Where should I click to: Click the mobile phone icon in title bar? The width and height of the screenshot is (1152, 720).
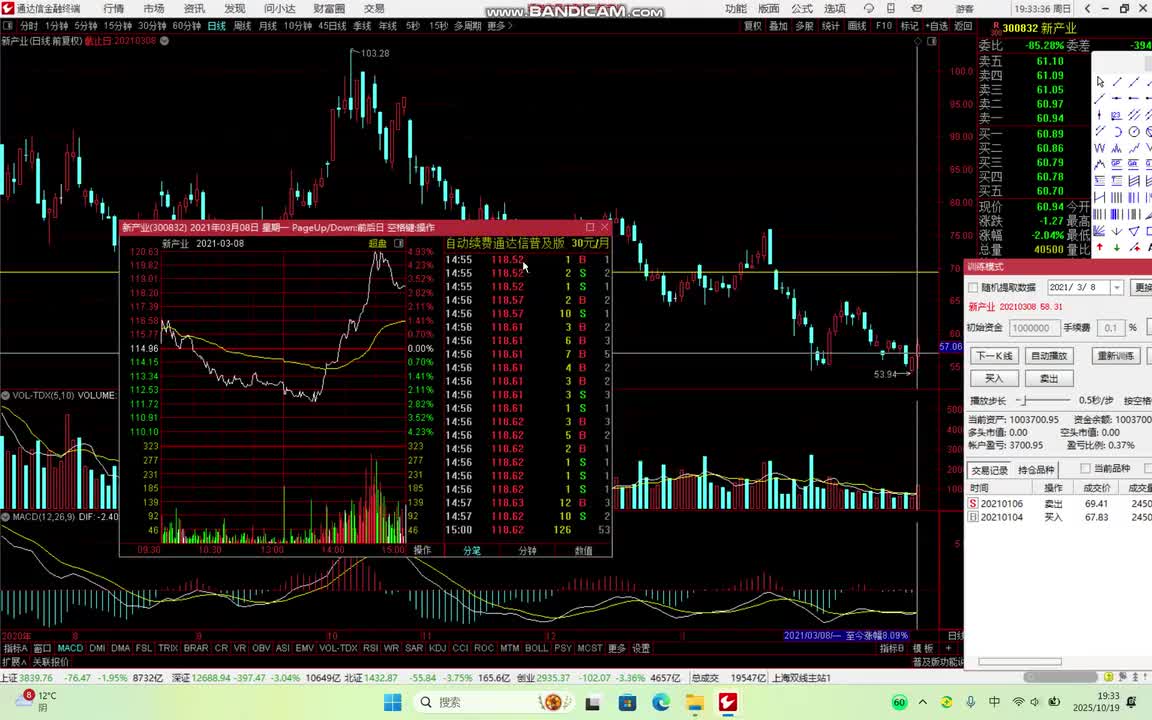pyautogui.click(x=890, y=9)
